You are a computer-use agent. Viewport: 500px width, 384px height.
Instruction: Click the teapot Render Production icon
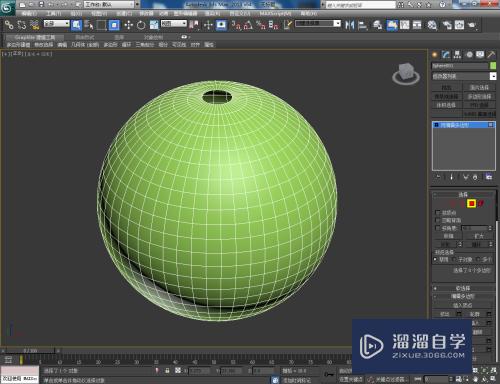tap(472, 25)
